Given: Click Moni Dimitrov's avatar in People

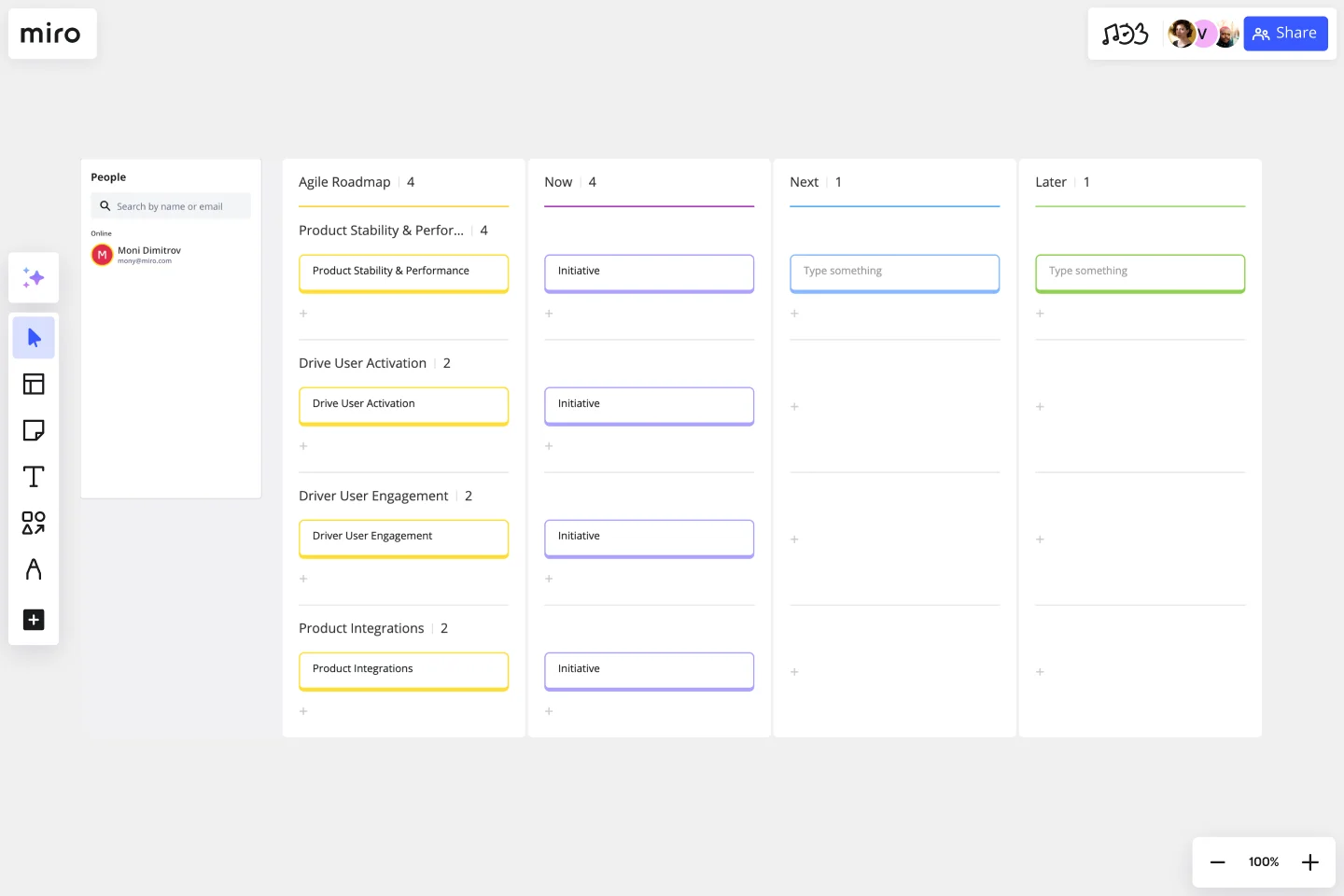Looking at the screenshot, I should [x=102, y=255].
